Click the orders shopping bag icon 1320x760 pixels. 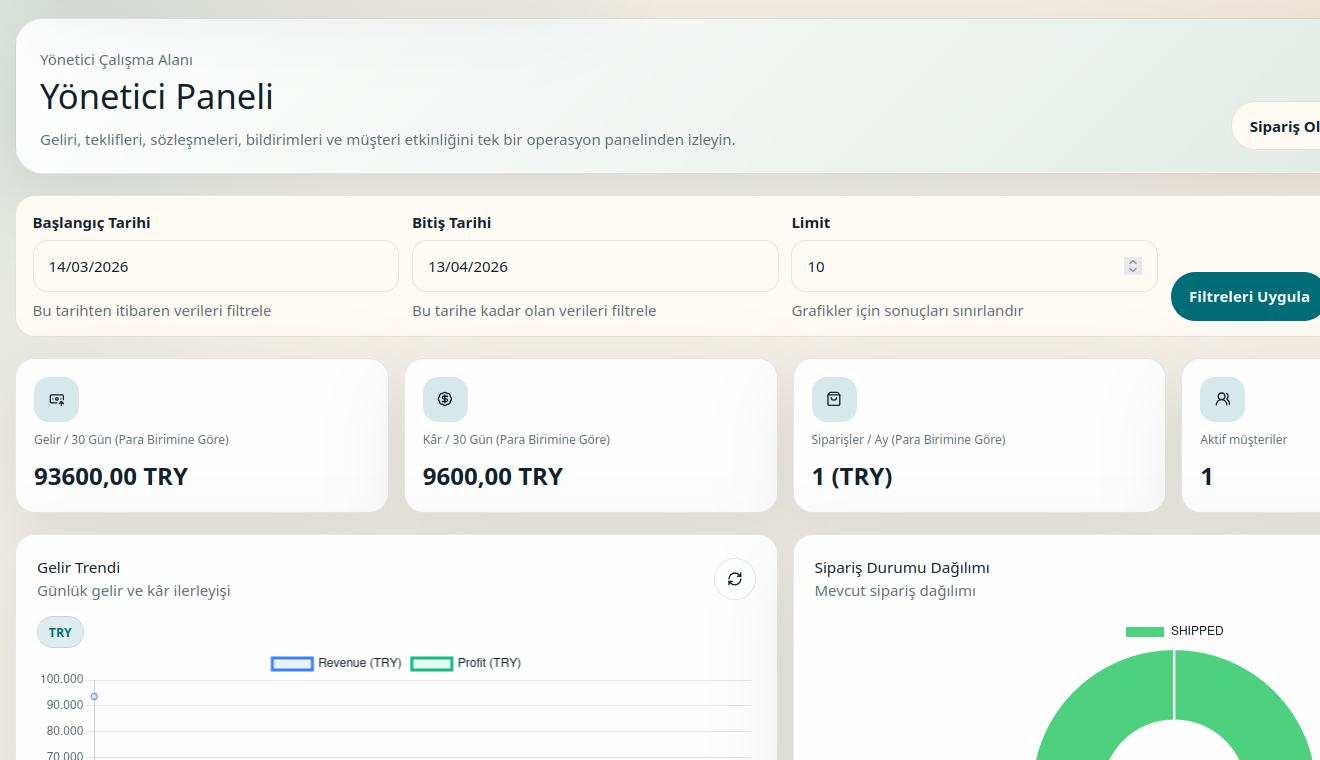pyautogui.click(x=834, y=399)
